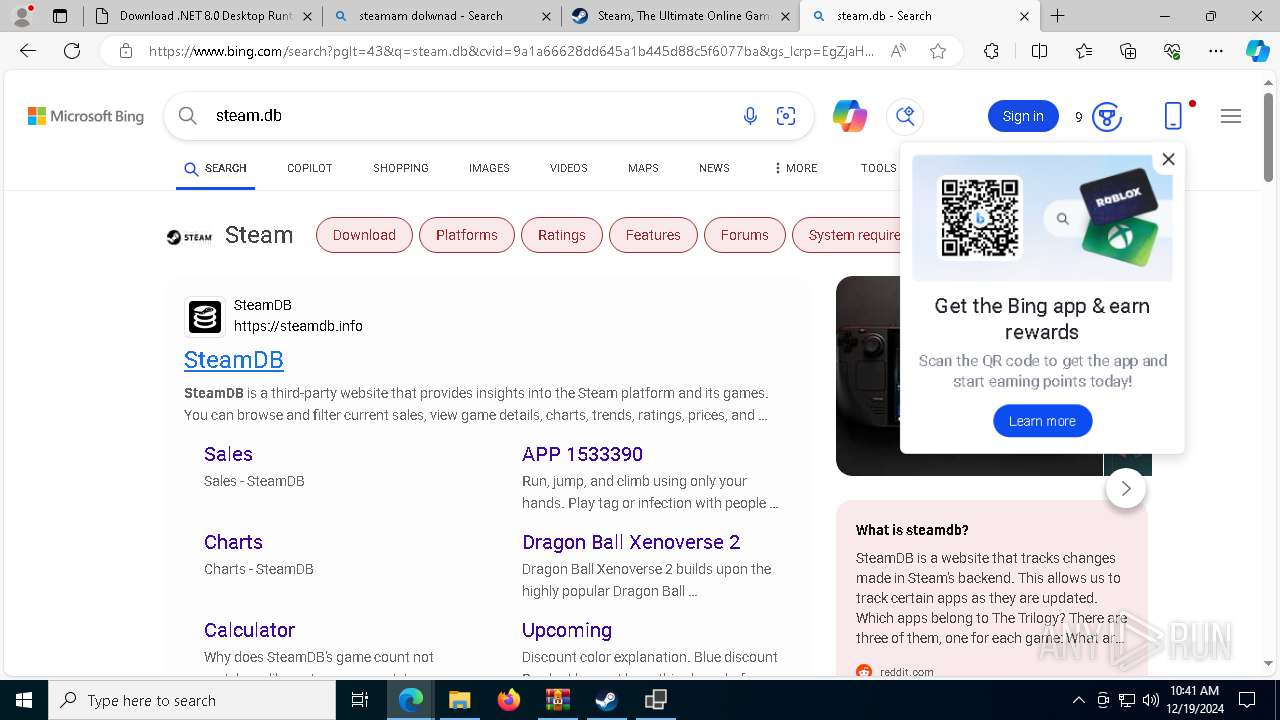Click the browser address bar URL
This screenshot has width=1280, height=720.
510,51
